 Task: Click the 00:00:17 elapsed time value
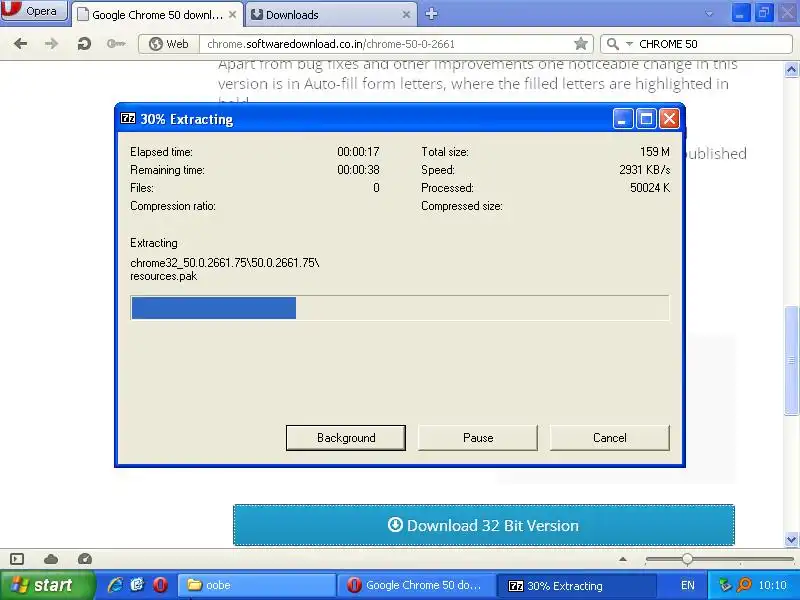(358, 152)
